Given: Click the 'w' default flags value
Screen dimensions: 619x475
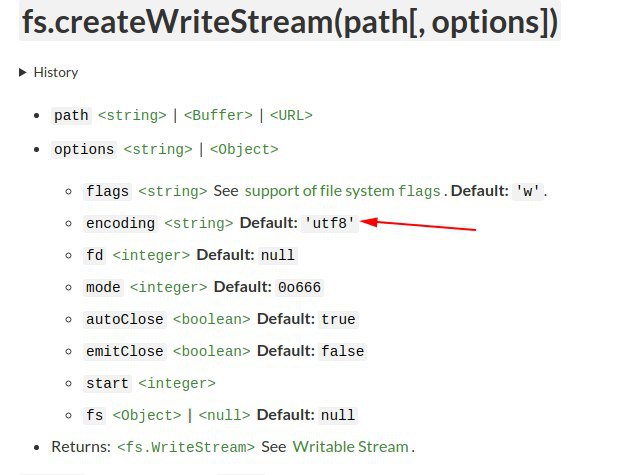Looking at the screenshot, I should point(528,192).
